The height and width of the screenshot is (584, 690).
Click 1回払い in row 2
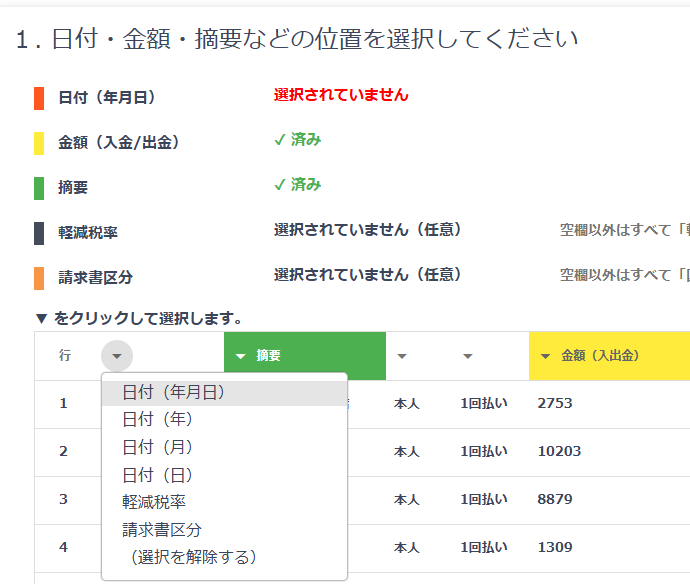coord(484,451)
